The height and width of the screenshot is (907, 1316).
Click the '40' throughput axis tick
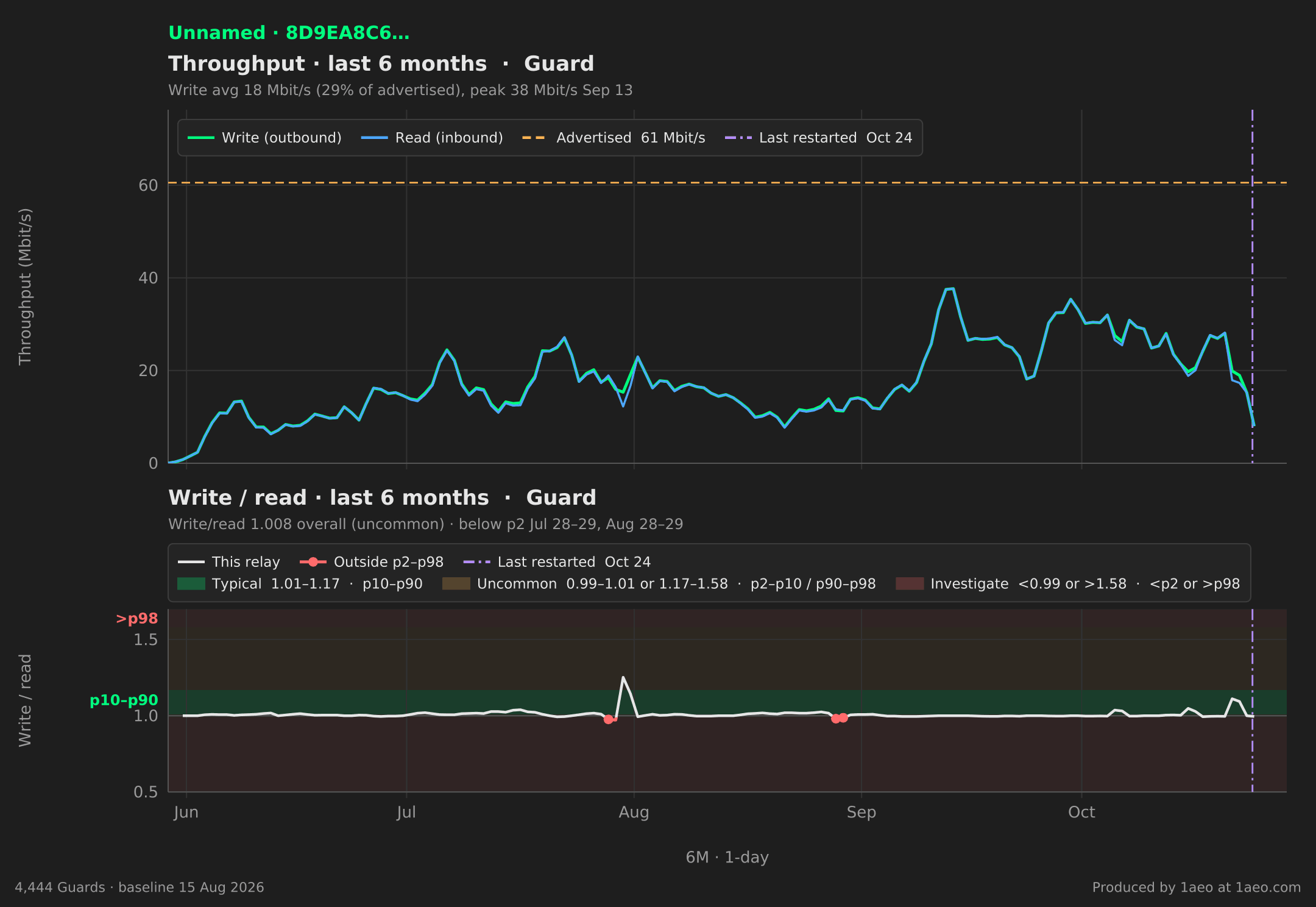coord(148,278)
